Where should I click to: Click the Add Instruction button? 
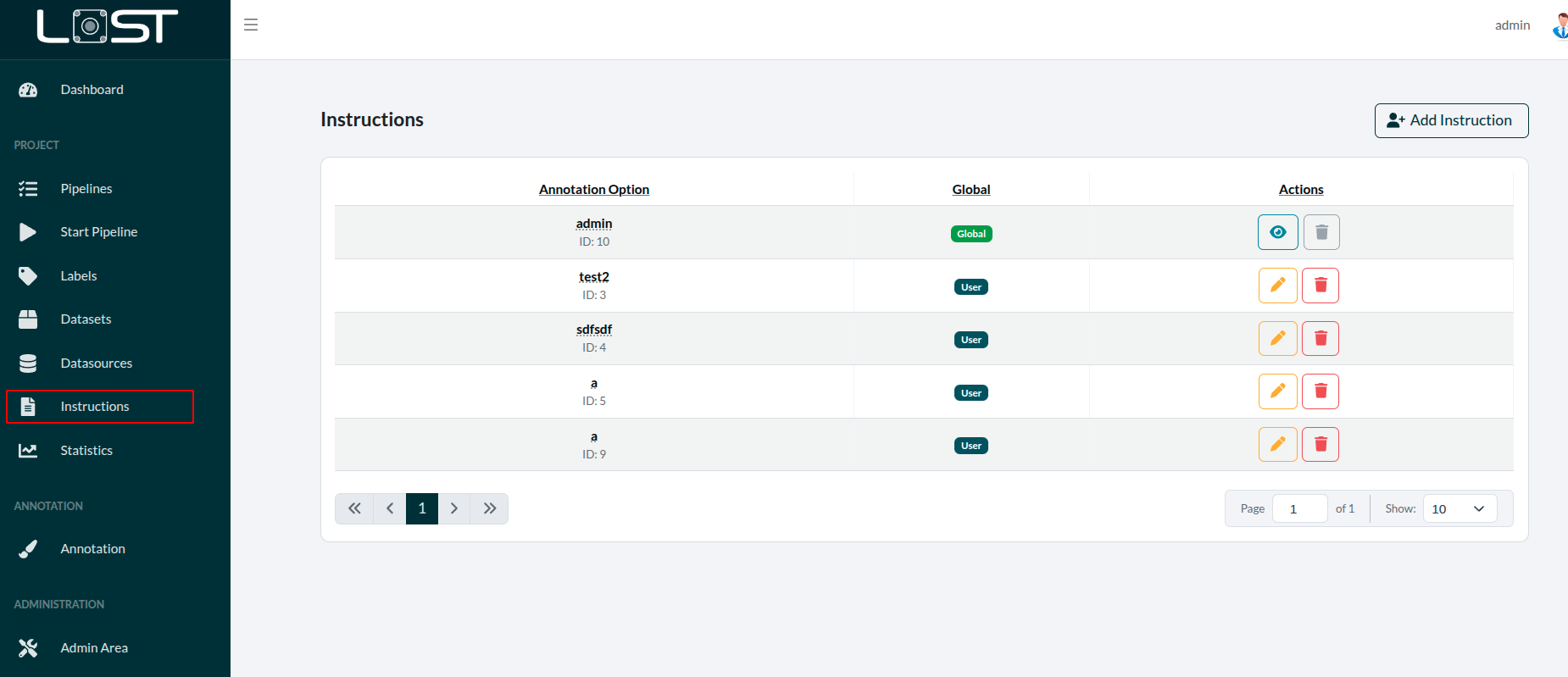pos(1450,120)
